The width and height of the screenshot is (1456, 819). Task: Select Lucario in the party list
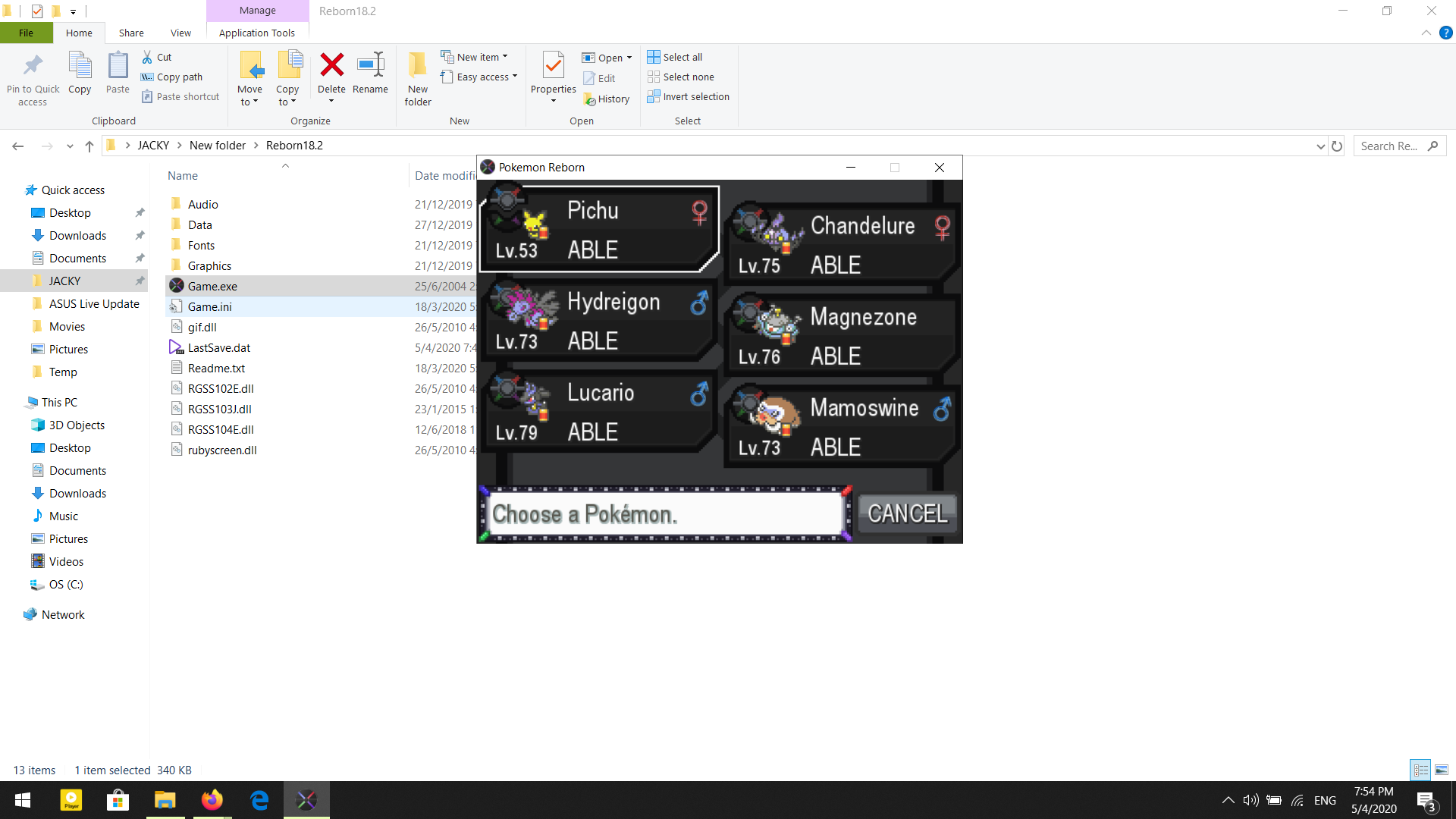point(598,410)
